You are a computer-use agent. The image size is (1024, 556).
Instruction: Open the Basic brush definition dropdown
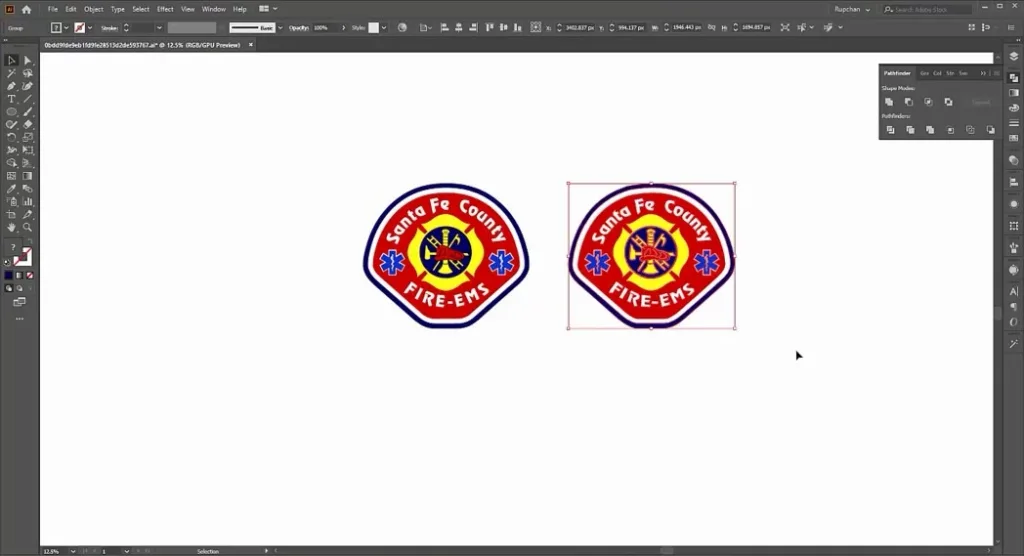(x=280, y=27)
